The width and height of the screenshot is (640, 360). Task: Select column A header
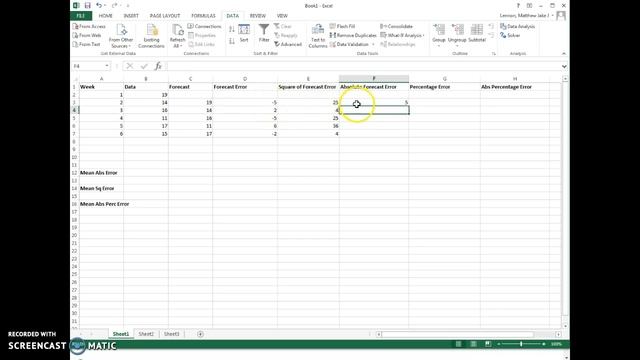[x=101, y=78]
